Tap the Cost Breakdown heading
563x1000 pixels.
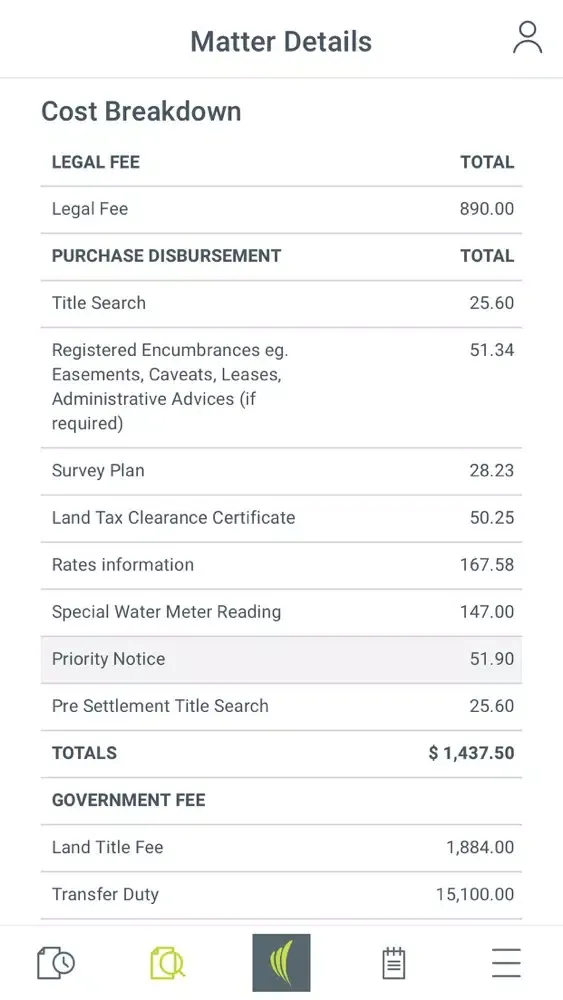pos(142,112)
